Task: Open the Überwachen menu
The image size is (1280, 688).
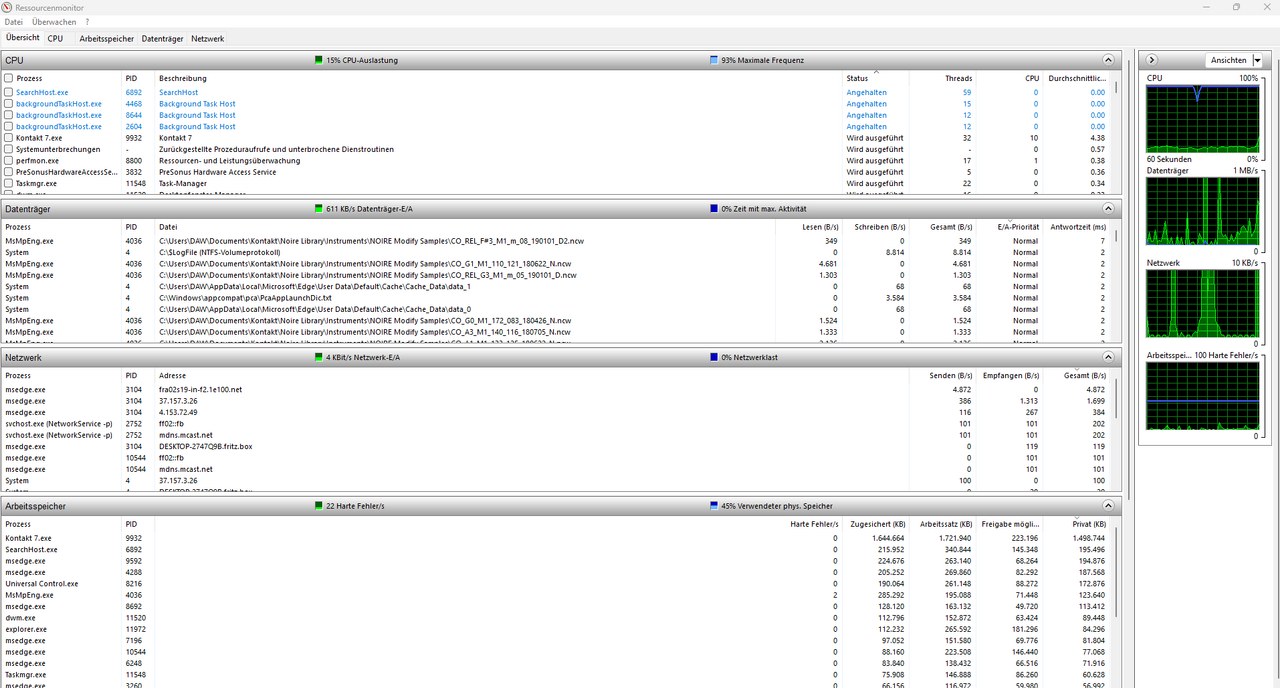Action: [54, 21]
